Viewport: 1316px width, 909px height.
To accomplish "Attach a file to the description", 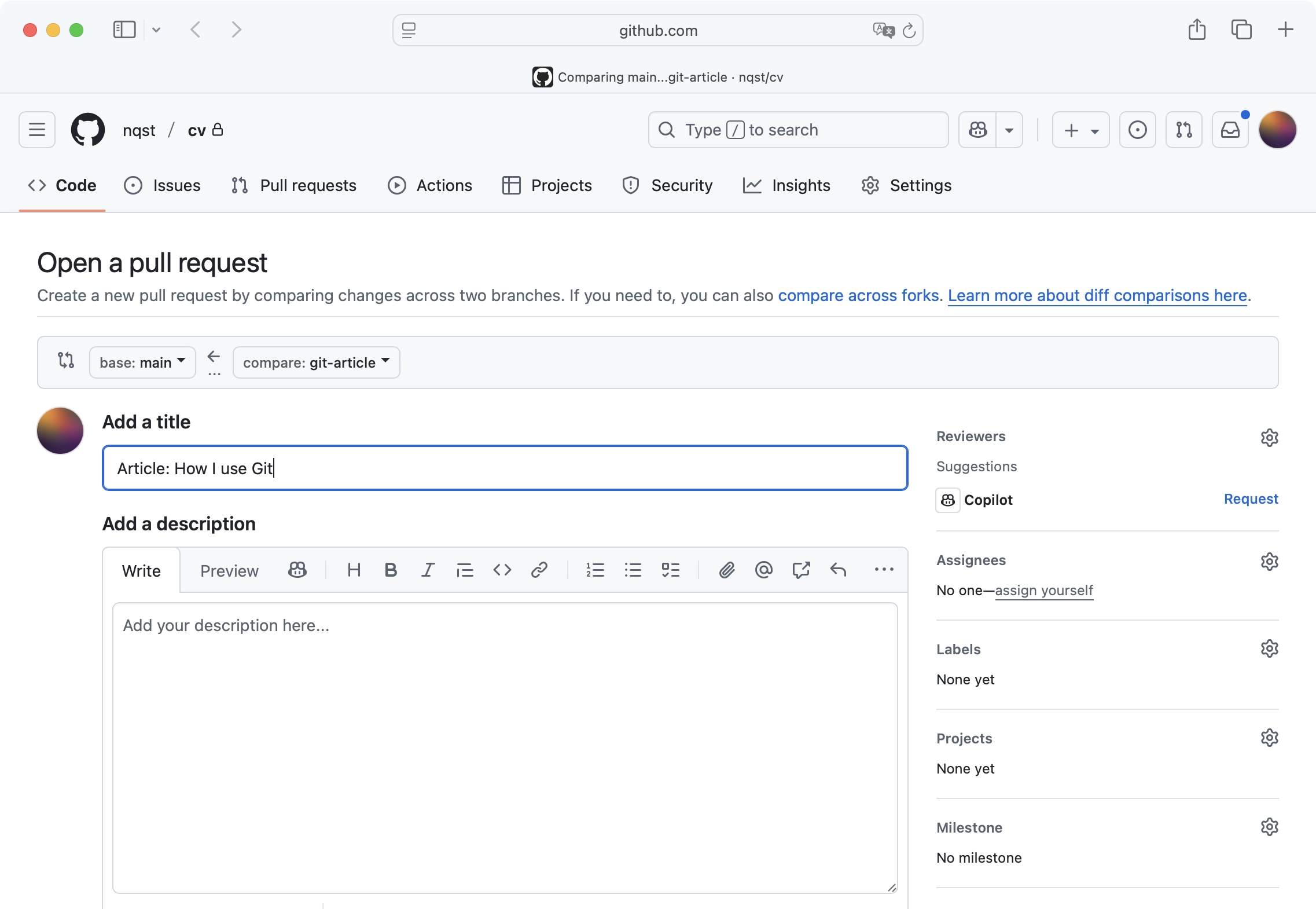I will [726, 570].
